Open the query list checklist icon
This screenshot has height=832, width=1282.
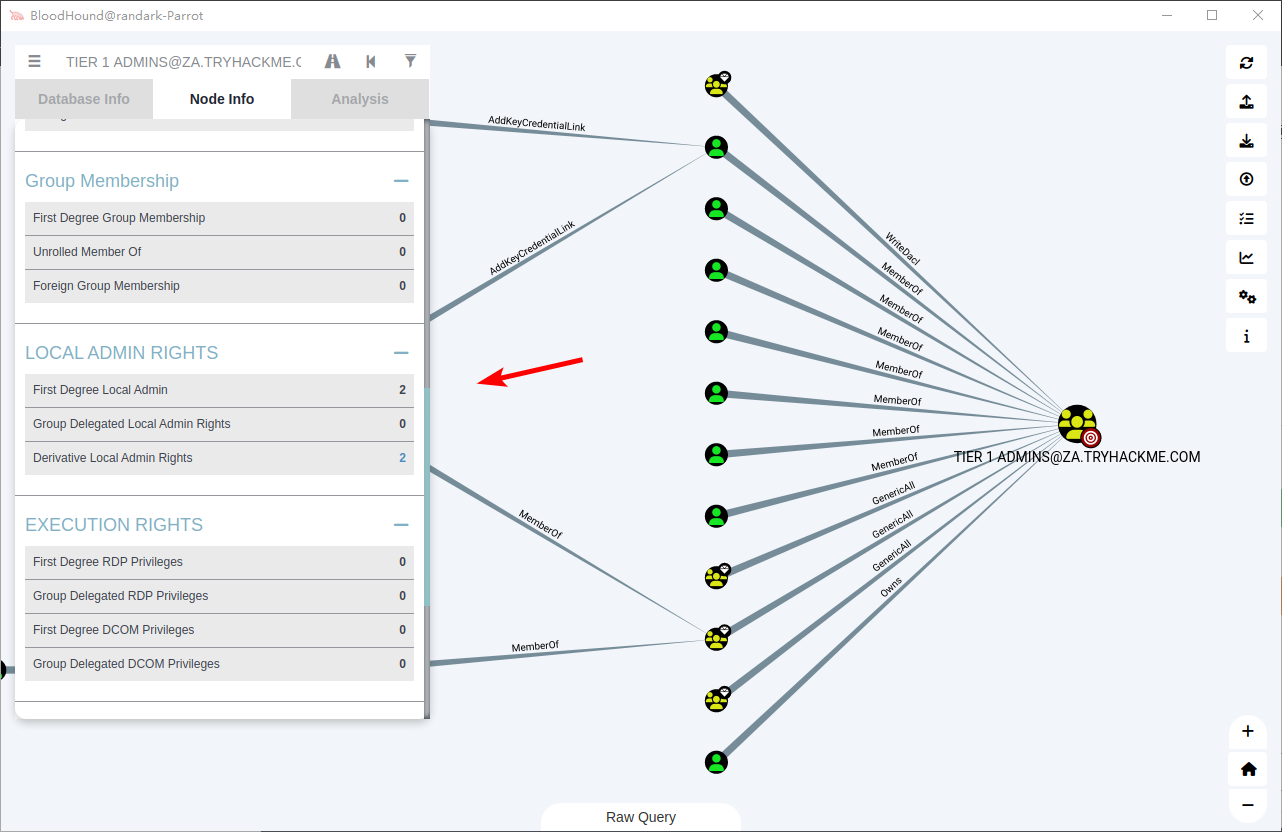click(x=1246, y=218)
